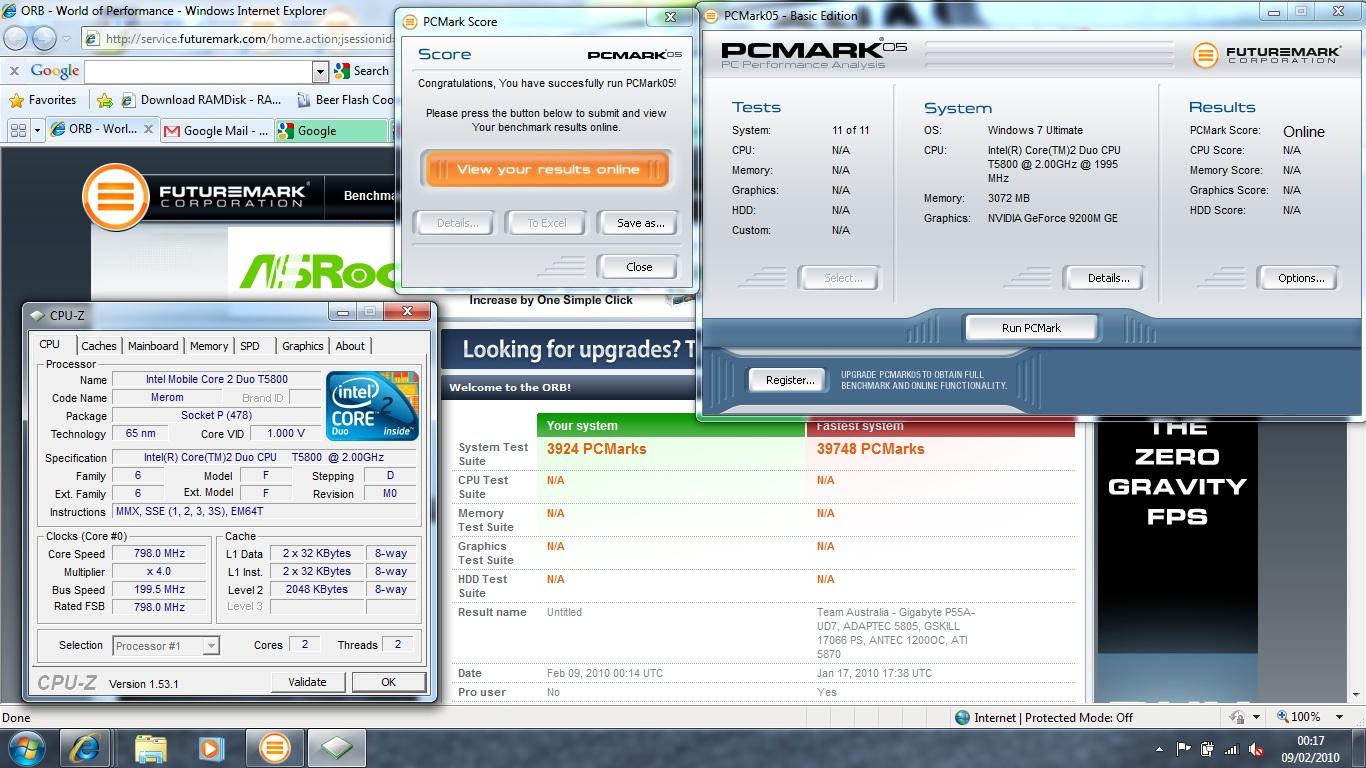The height and width of the screenshot is (768, 1366).
Task: Click the Internet zone globe status icon
Action: tap(962, 717)
